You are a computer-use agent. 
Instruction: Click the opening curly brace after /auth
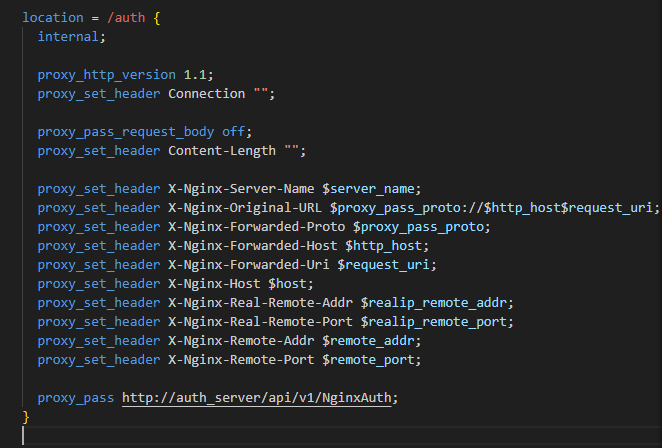pos(157,18)
